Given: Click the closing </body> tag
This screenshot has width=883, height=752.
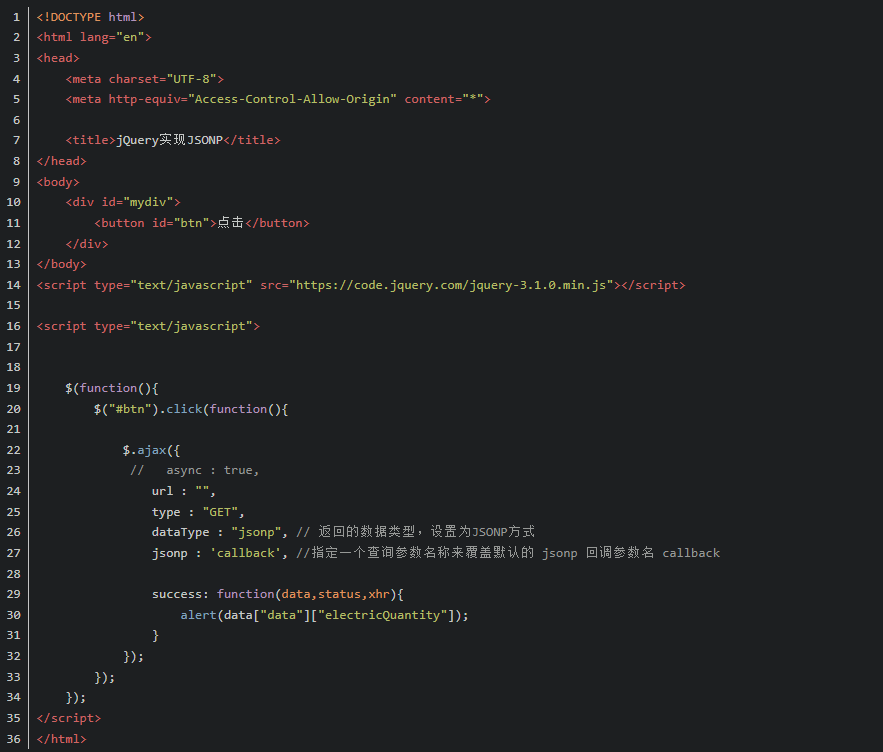Looking at the screenshot, I should coord(61,264).
